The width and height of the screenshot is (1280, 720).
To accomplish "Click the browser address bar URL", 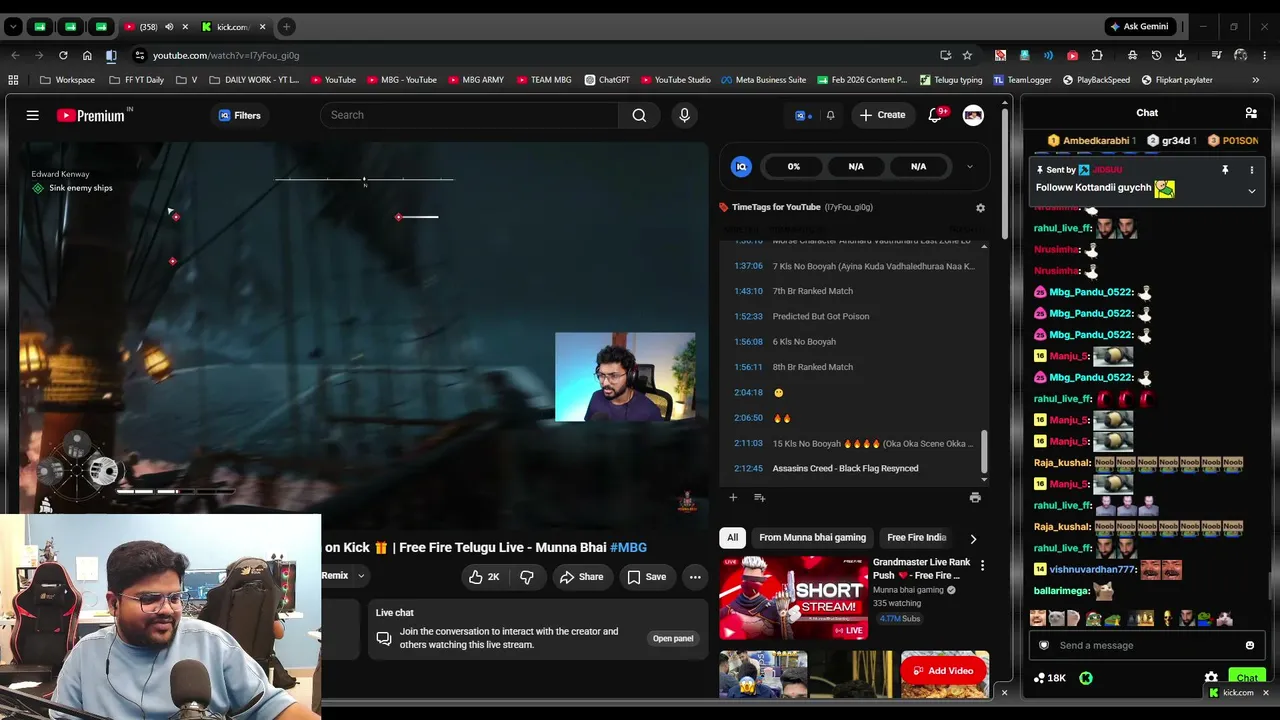I will click(226, 55).
